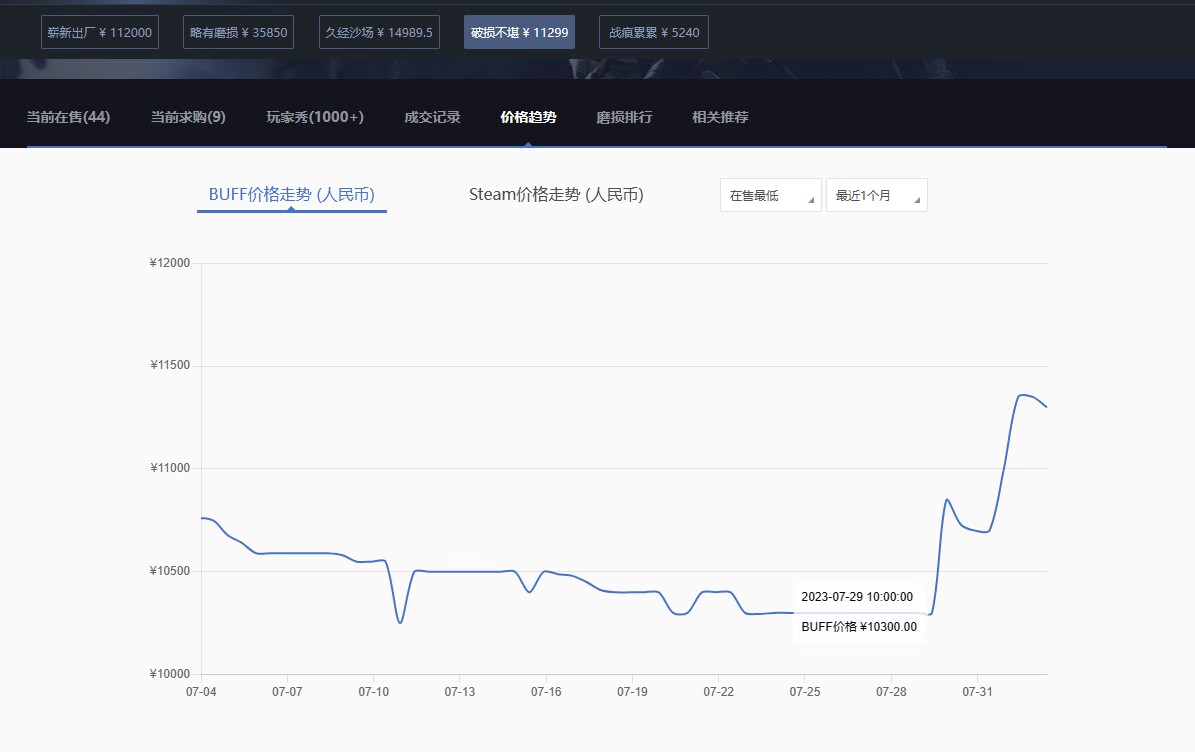Click the 07-13 date label

[x=460, y=692]
